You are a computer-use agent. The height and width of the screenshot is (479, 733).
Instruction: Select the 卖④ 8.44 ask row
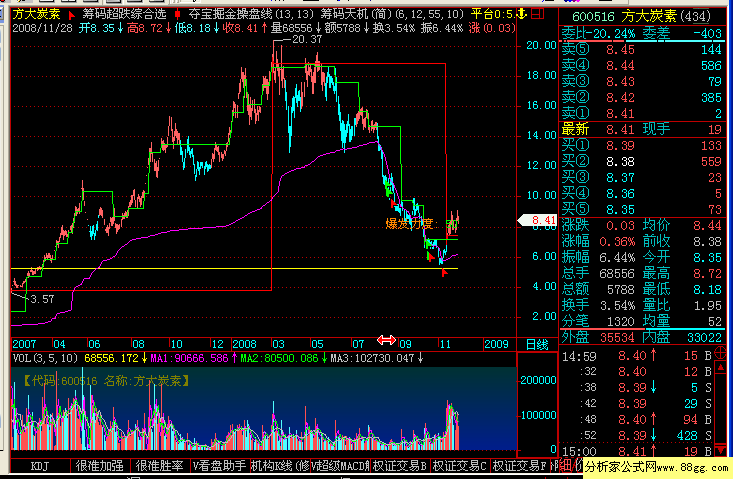(642, 65)
